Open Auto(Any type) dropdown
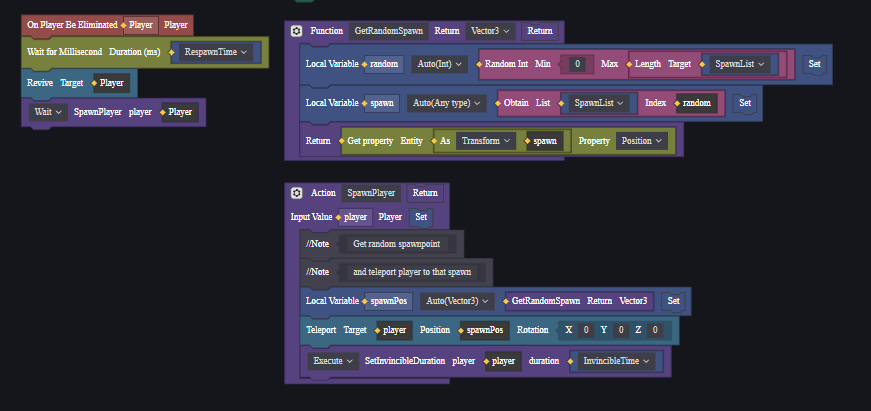This screenshot has height=411, width=871. click(x=447, y=103)
